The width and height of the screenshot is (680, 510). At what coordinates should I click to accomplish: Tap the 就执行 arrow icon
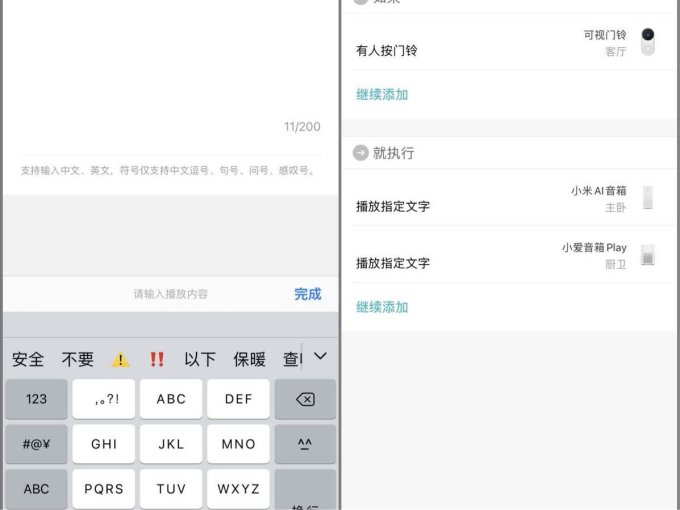[x=360, y=153]
